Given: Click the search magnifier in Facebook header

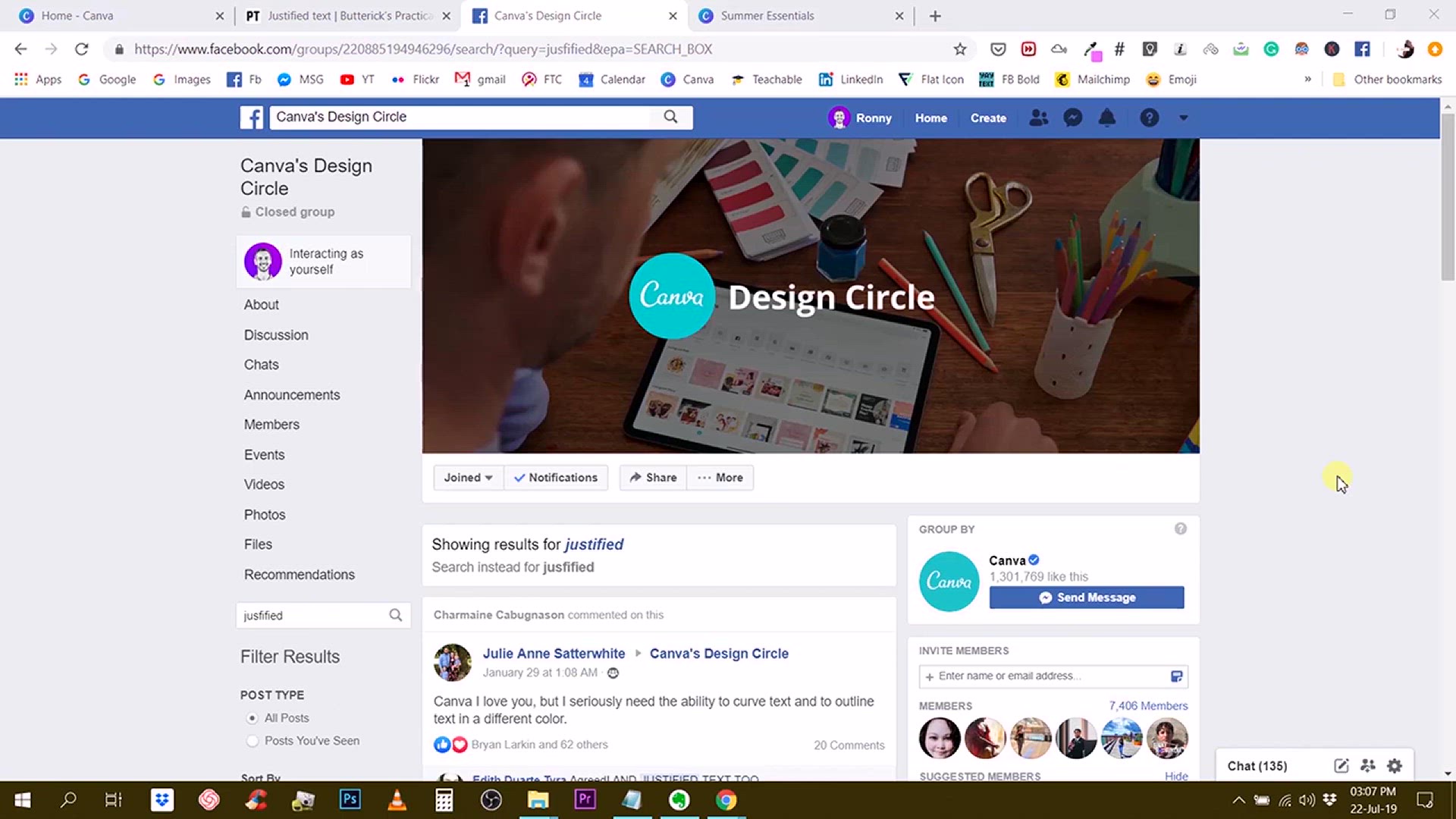Looking at the screenshot, I should [x=670, y=117].
